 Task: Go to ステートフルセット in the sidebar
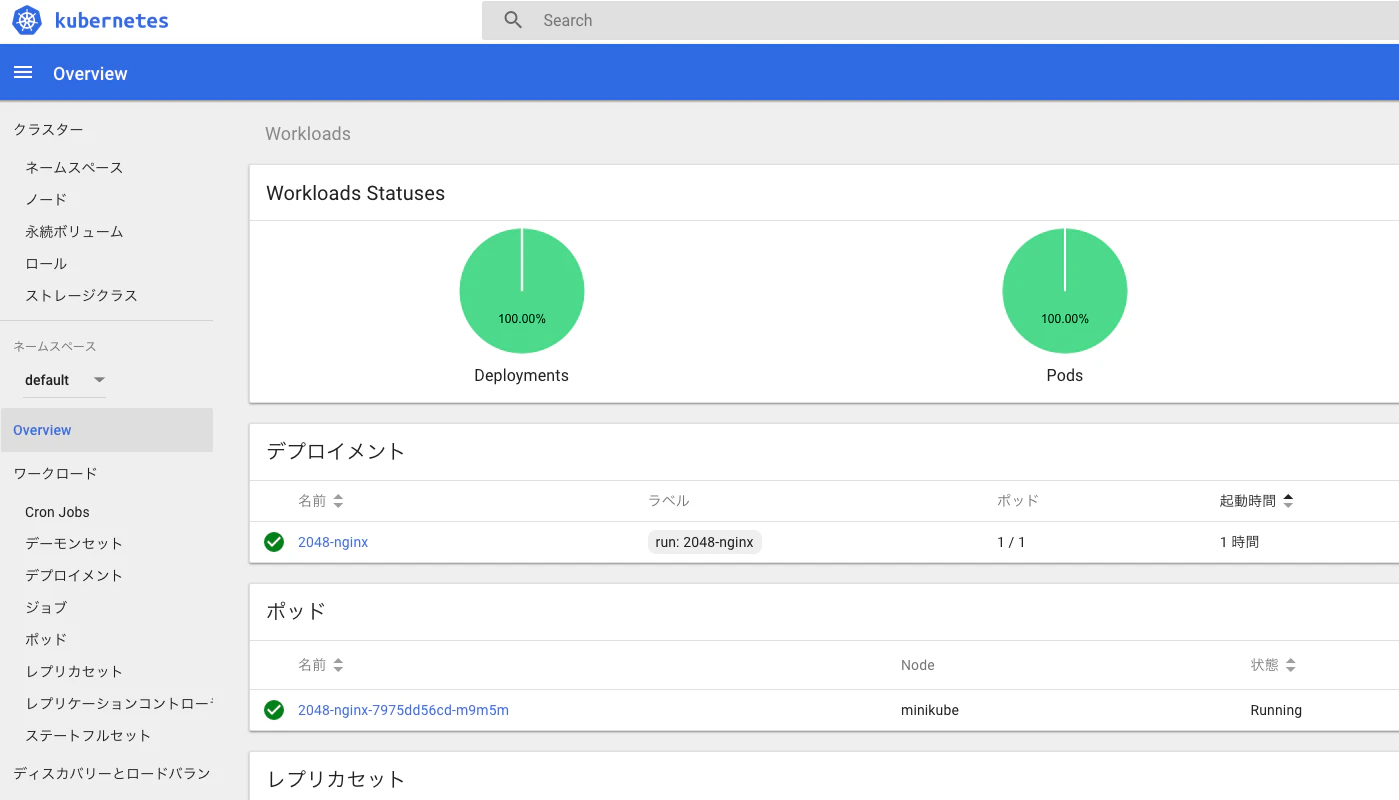[88, 735]
